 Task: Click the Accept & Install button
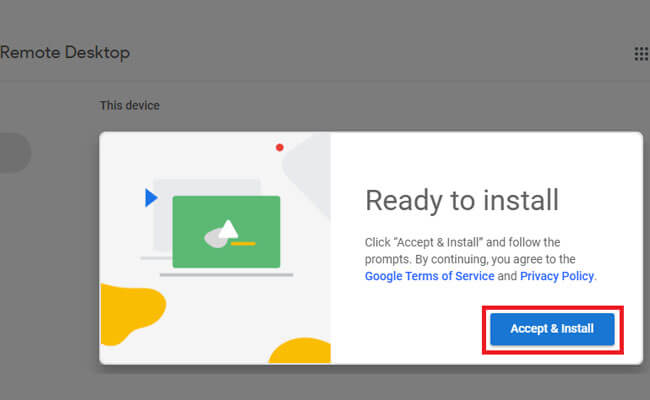(552, 329)
